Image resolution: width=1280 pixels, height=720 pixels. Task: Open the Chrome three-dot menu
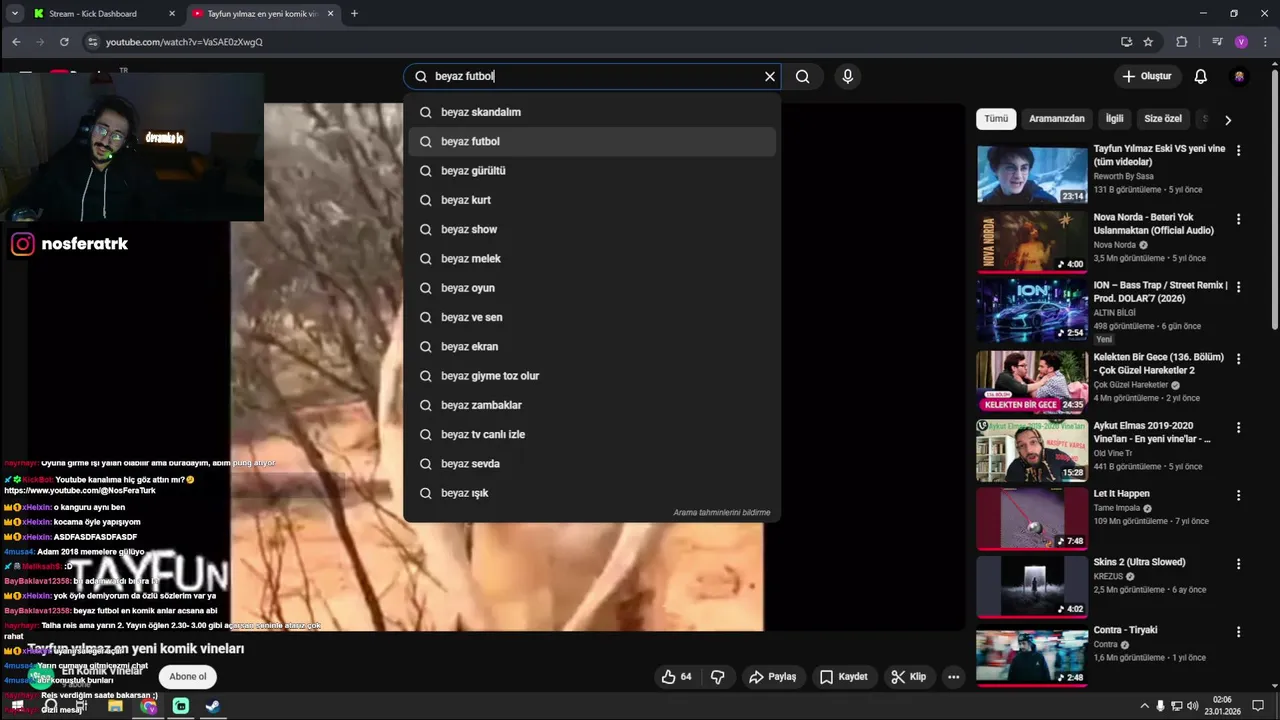coord(1264,42)
